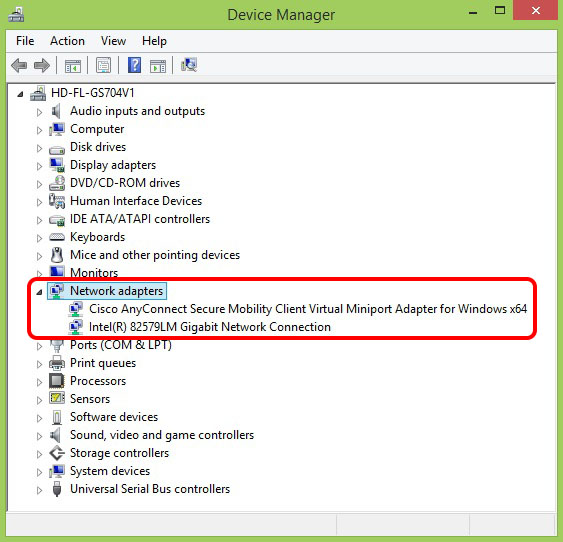This screenshot has width=563, height=542.
Task: Click the Forward arrow toolbar icon
Action: pos(42,66)
